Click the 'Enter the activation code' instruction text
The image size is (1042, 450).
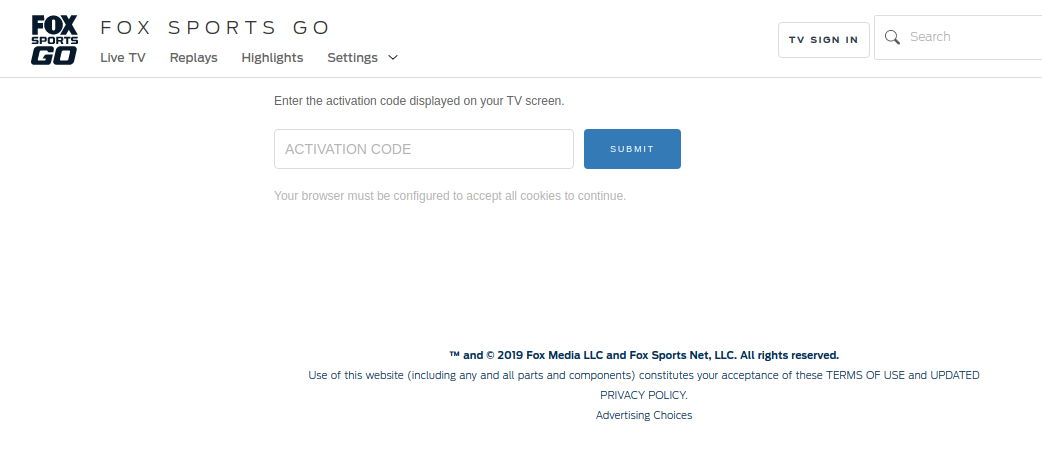(x=419, y=102)
